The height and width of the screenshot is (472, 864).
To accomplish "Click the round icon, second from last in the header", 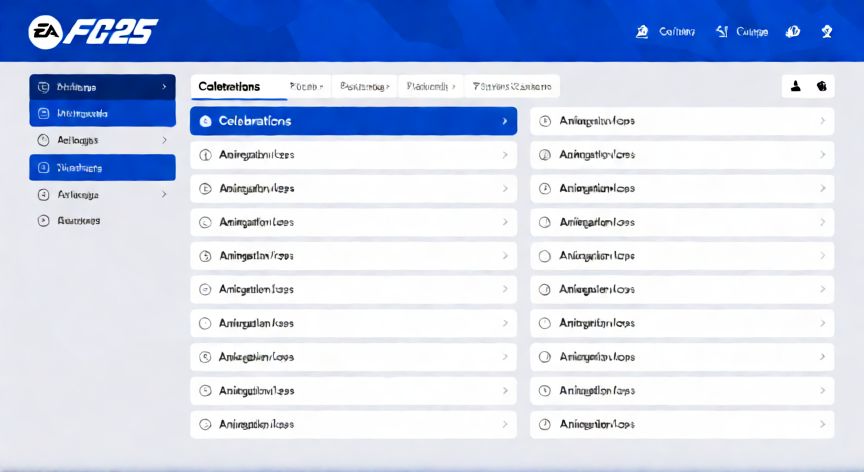I will (792, 32).
